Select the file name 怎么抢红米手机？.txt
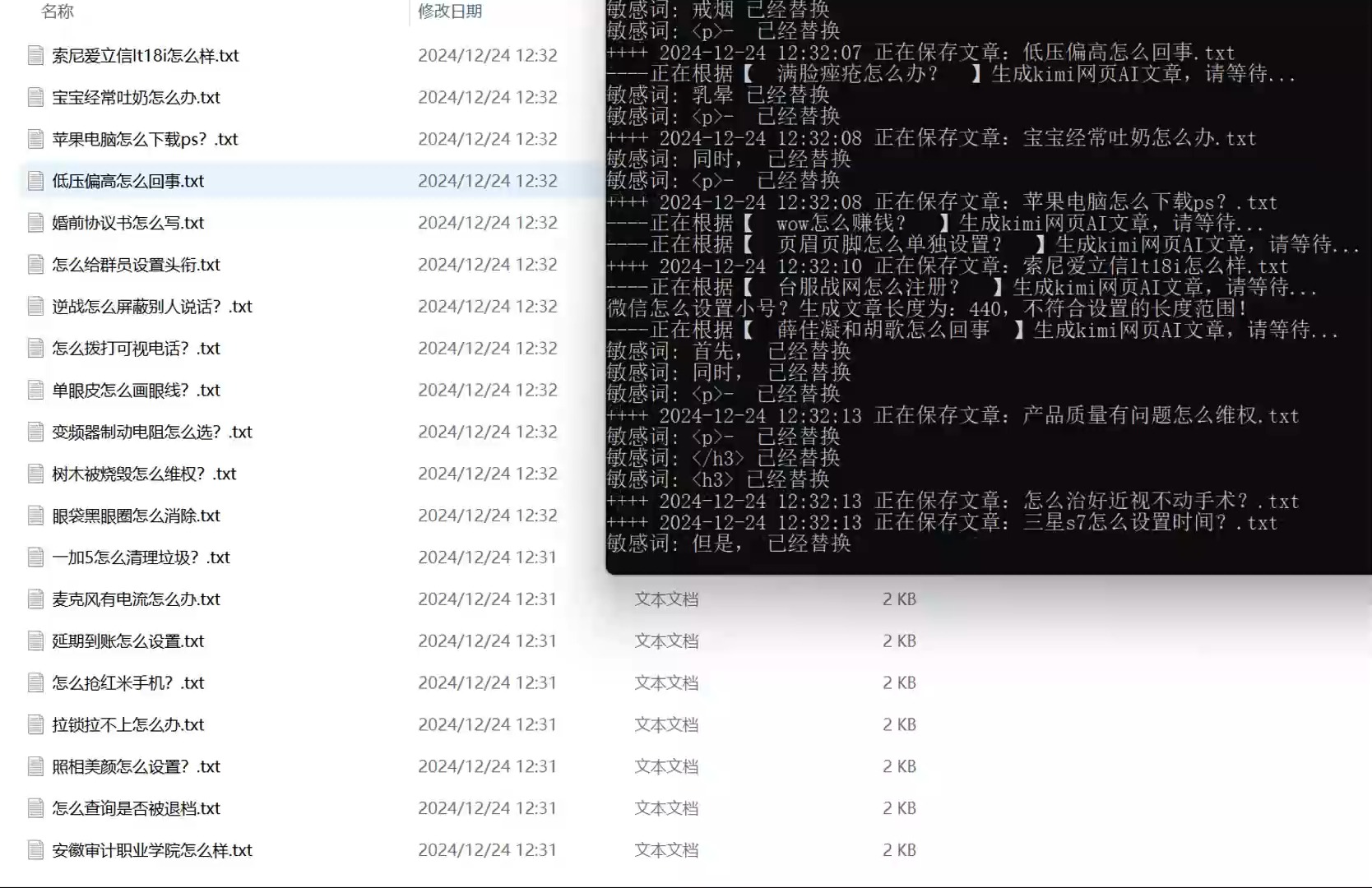The width and height of the screenshot is (1372, 888). 128,684
